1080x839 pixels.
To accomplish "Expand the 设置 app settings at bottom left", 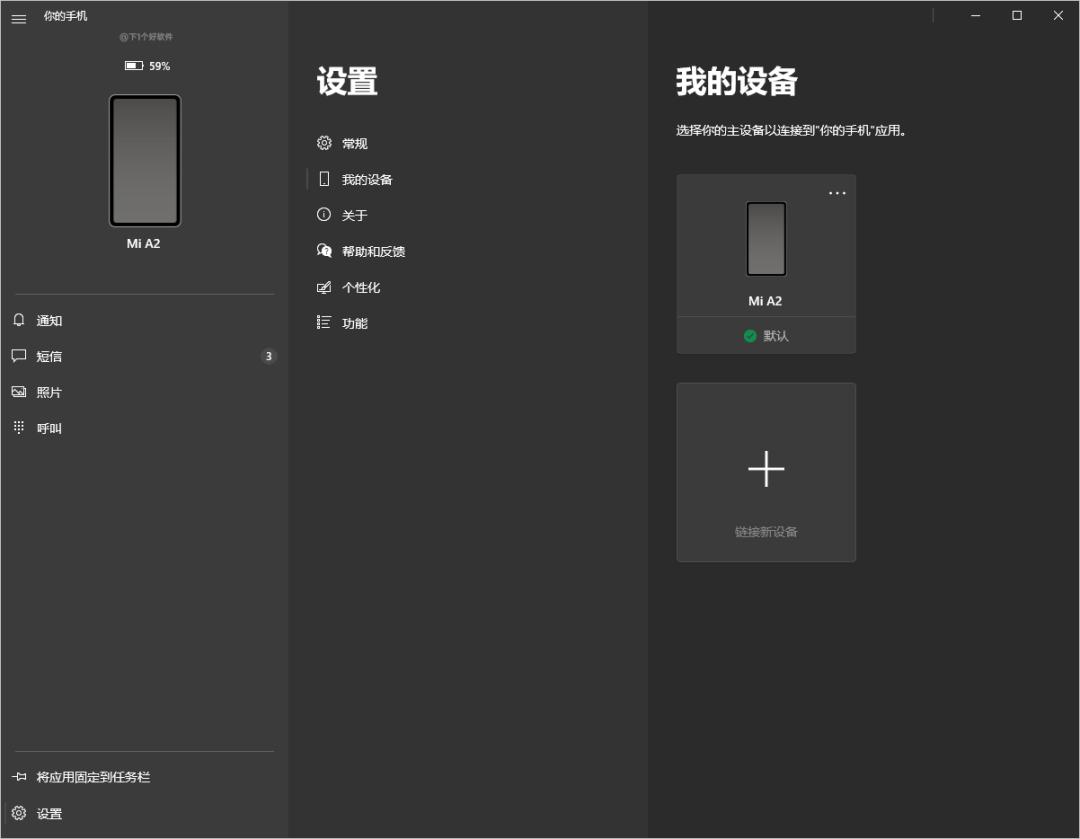I will click(48, 813).
